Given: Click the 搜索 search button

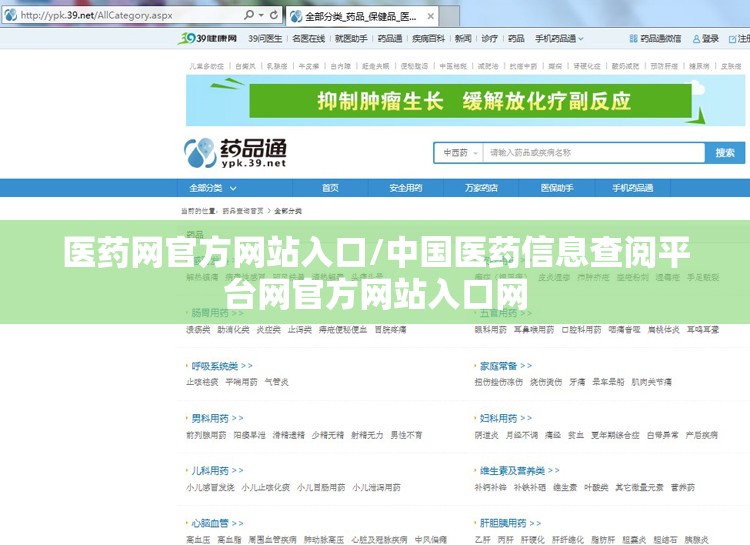Looking at the screenshot, I should [x=725, y=153].
